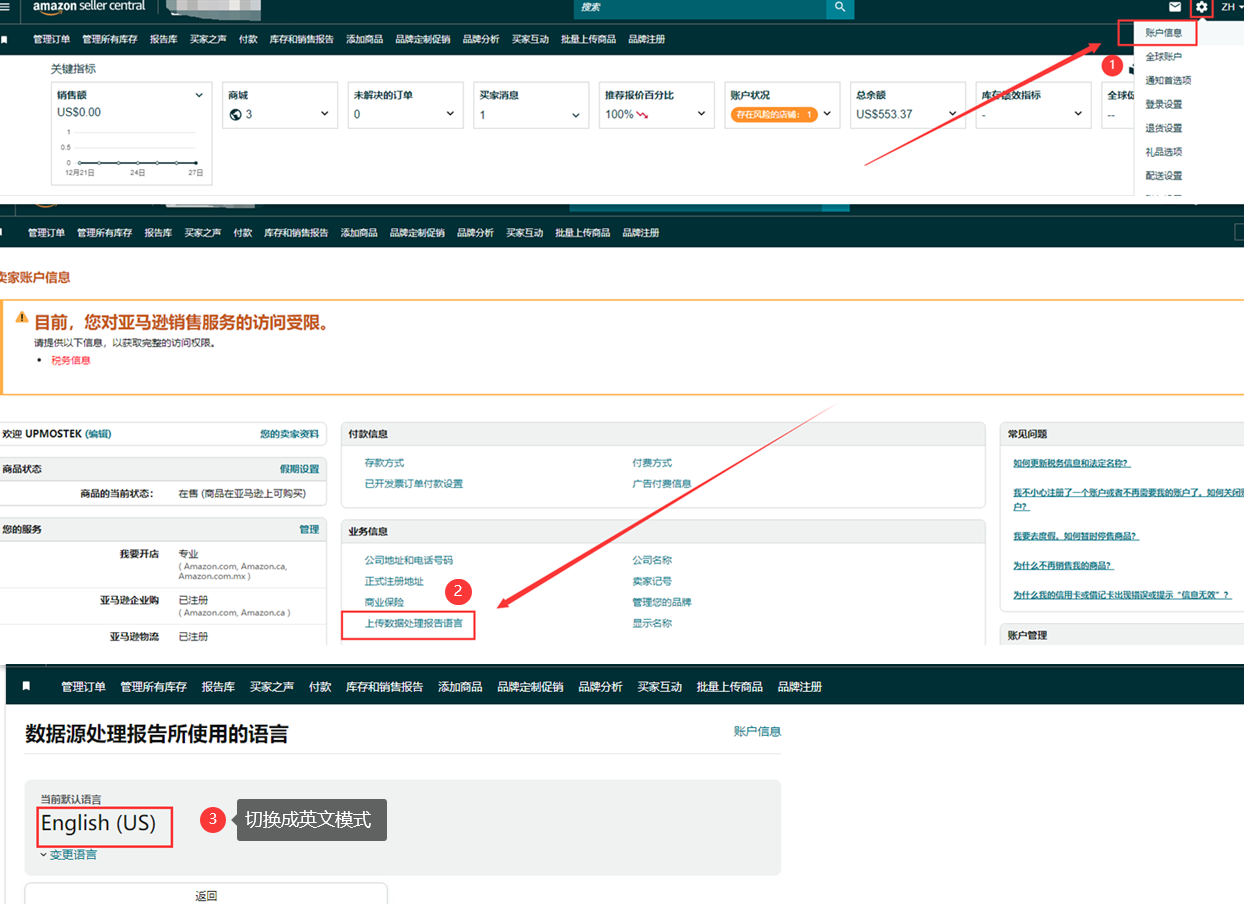The width and height of the screenshot is (1244, 904).
Task: Open the 公司名称 link
Action: [652, 560]
